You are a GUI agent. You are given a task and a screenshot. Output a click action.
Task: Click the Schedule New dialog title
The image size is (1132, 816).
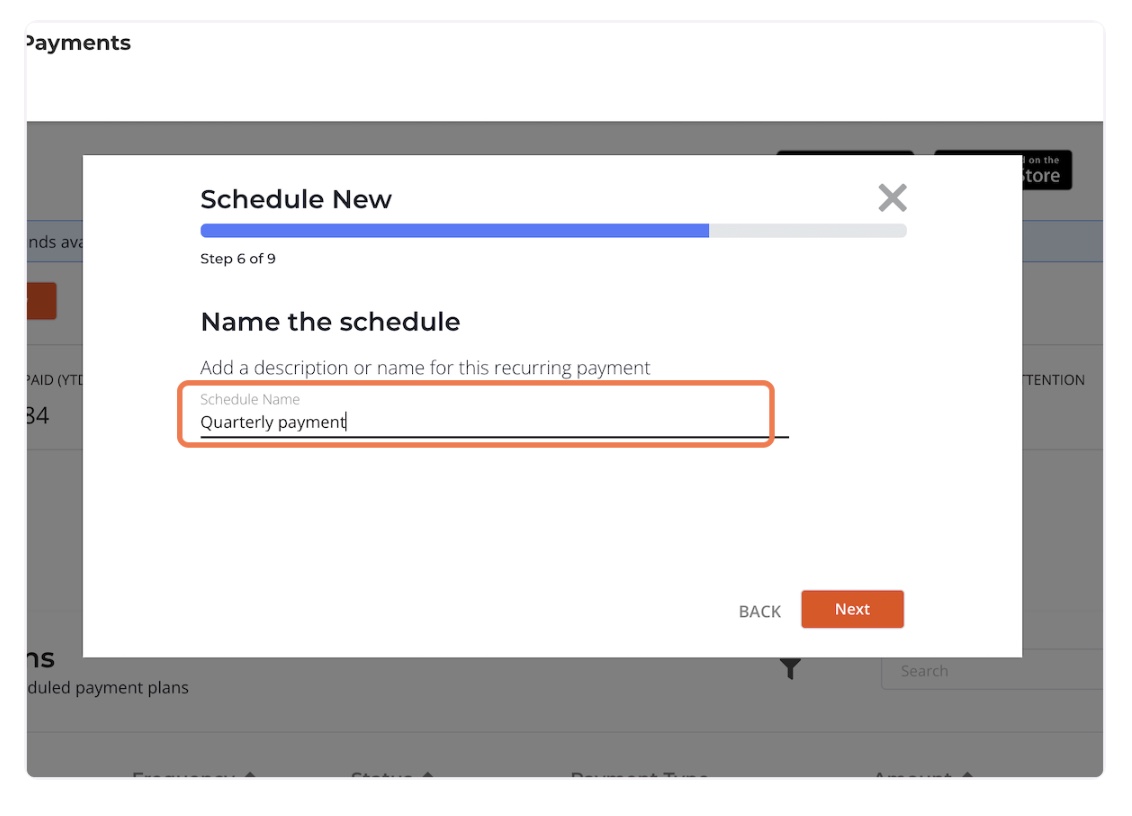pos(296,199)
